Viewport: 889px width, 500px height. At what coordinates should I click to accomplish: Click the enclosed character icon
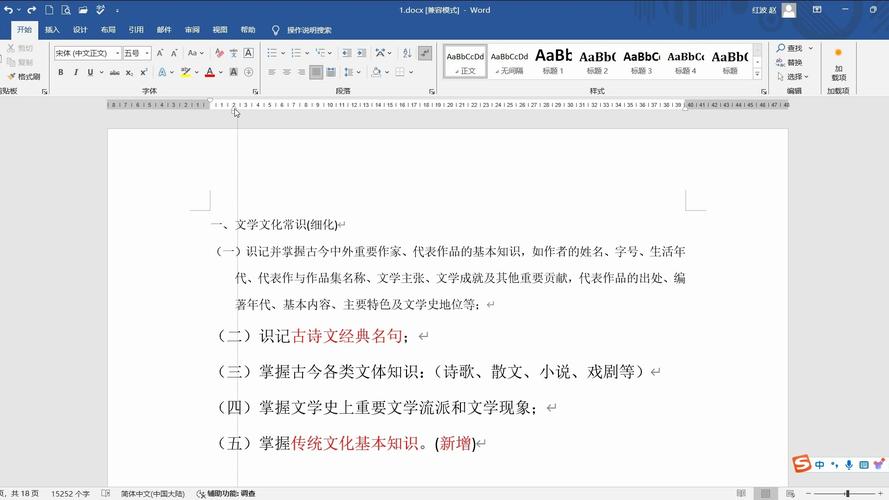point(248,73)
